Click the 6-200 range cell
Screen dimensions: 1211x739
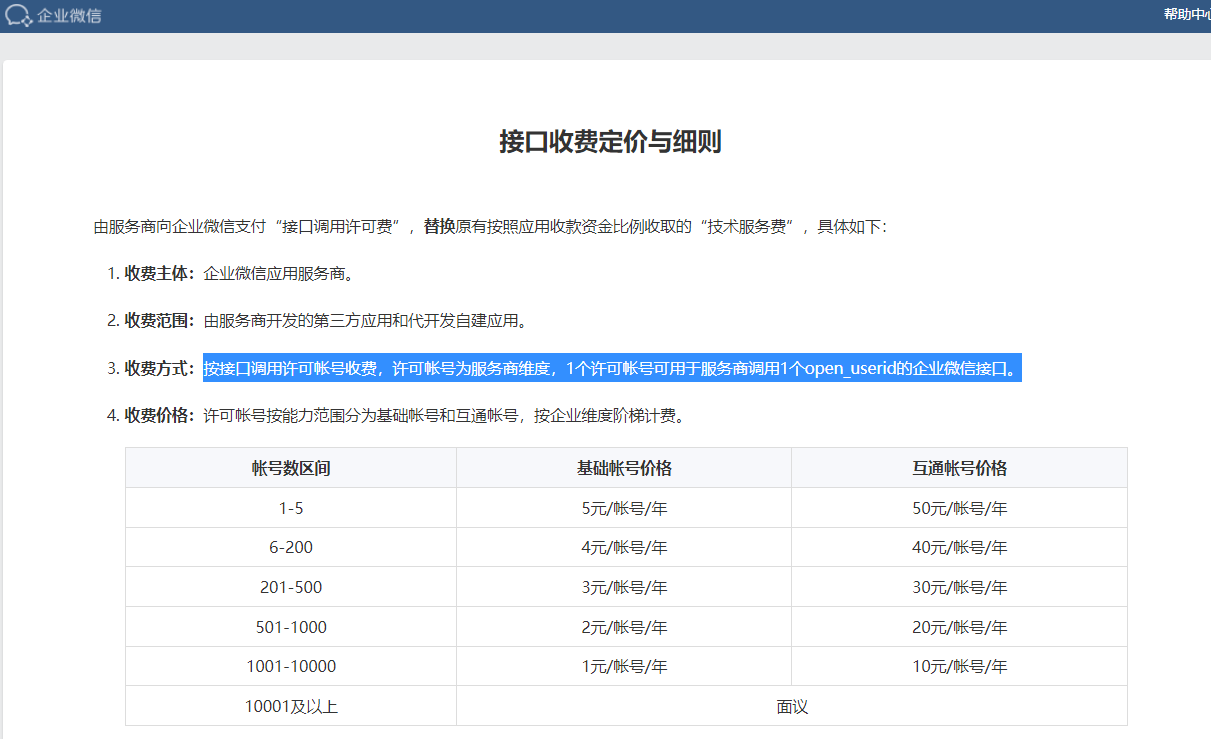click(x=291, y=548)
